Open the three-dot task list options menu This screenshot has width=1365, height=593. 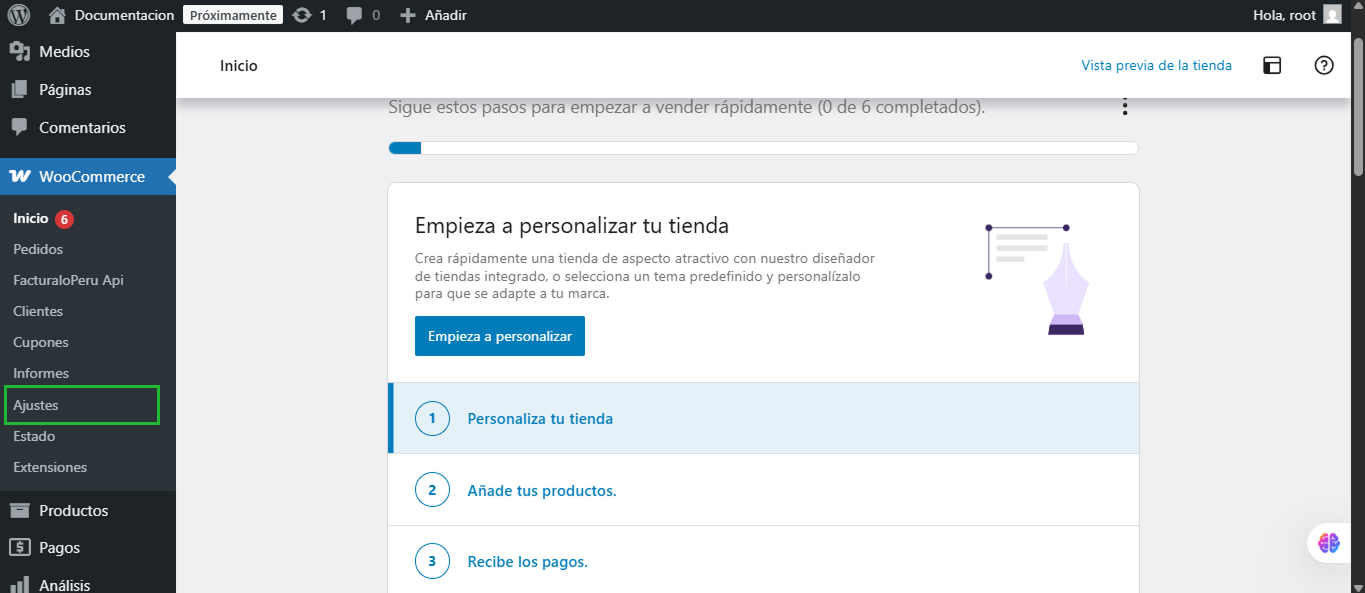pyautogui.click(x=1125, y=107)
